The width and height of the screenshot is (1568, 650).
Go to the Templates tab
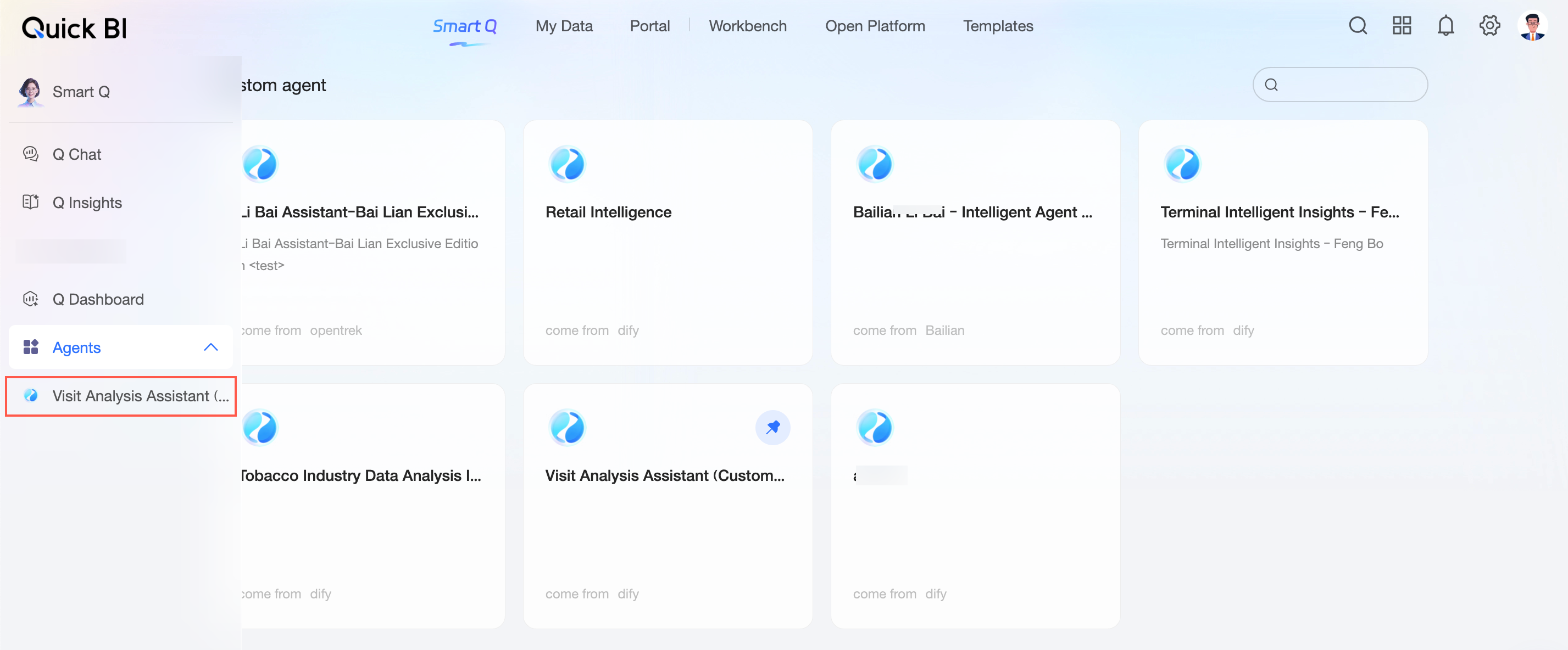pyautogui.click(x=998, y=26)
